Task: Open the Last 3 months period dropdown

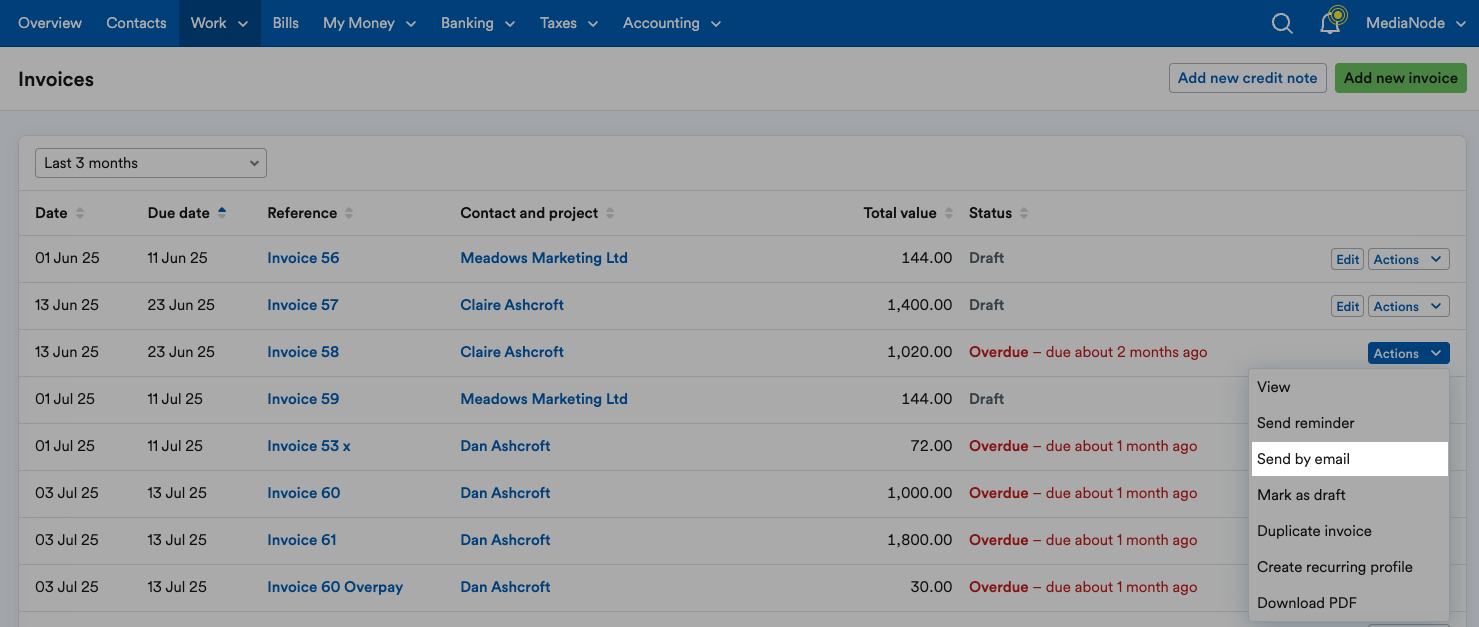Action: 151,163
